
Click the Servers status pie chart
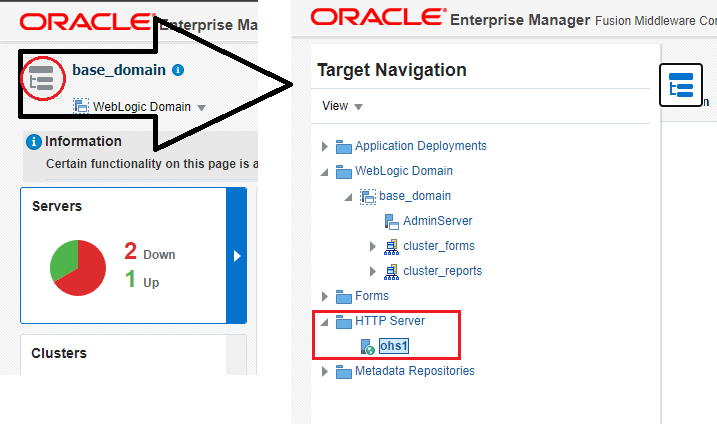pyautogui.click(x=78, y=267)
